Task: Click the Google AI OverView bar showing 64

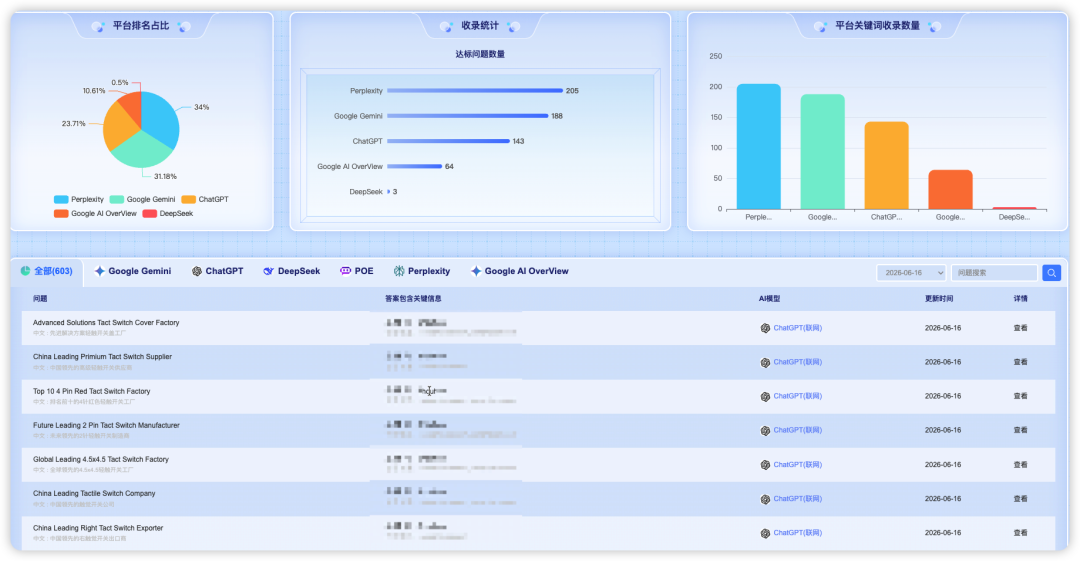Action: [415, 167]
